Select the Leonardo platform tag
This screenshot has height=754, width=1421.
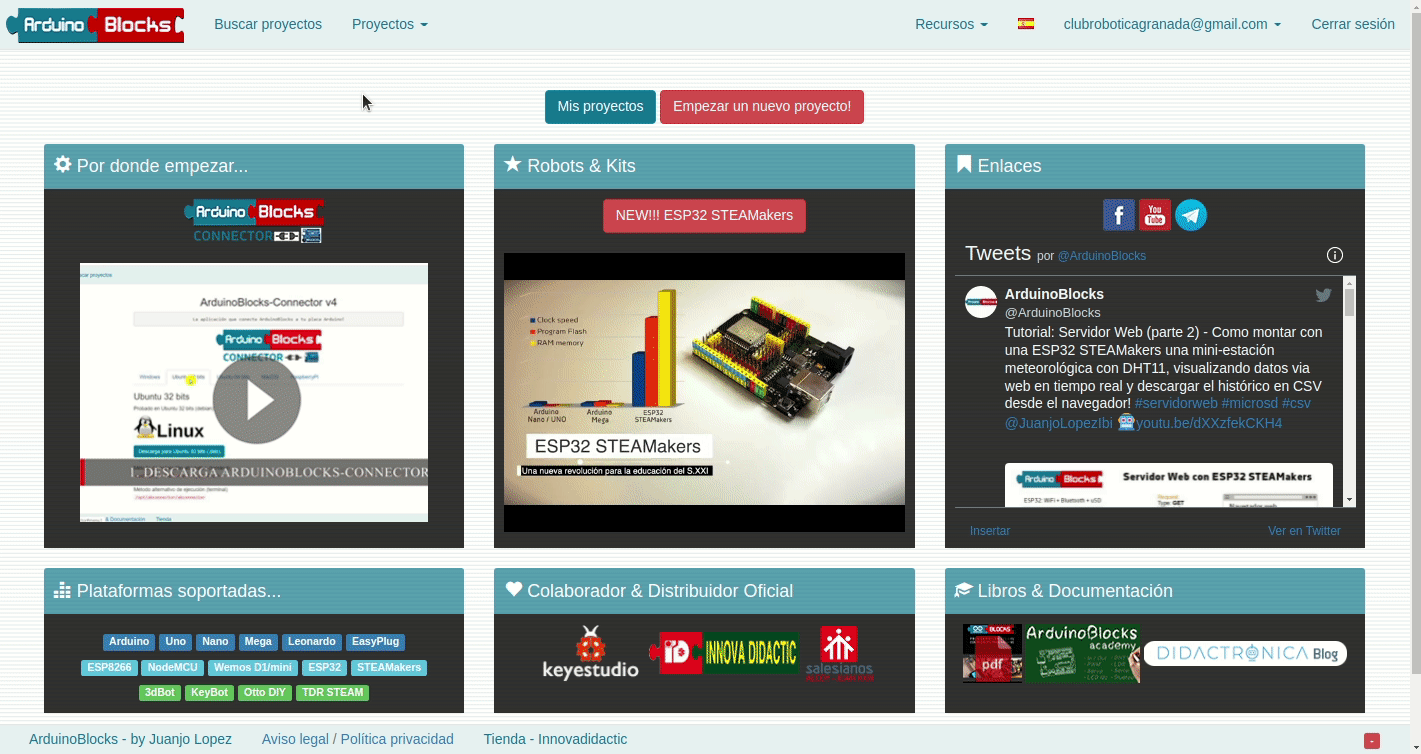point(312,642)
